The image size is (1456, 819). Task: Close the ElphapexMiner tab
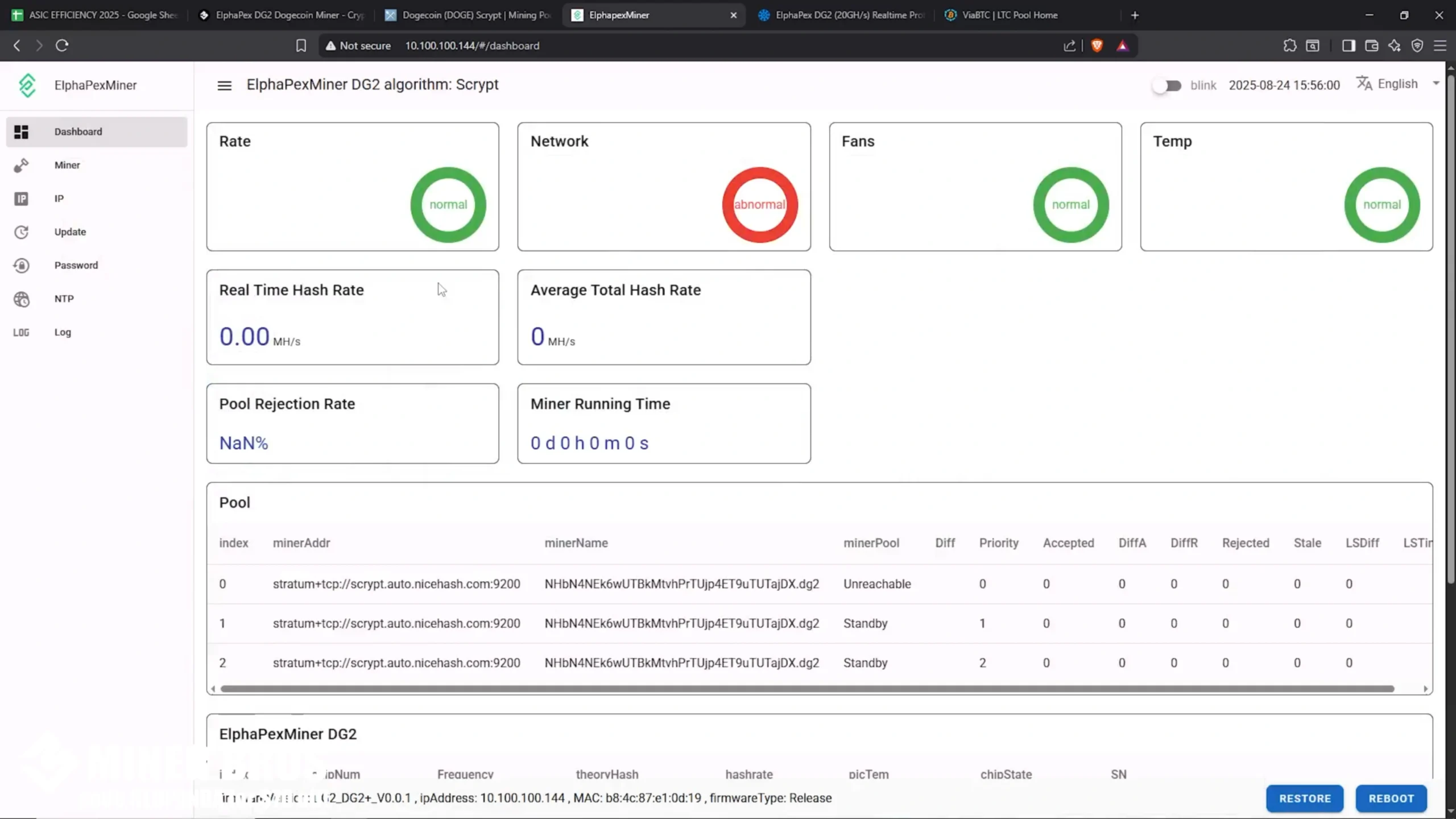click(734, 15)
